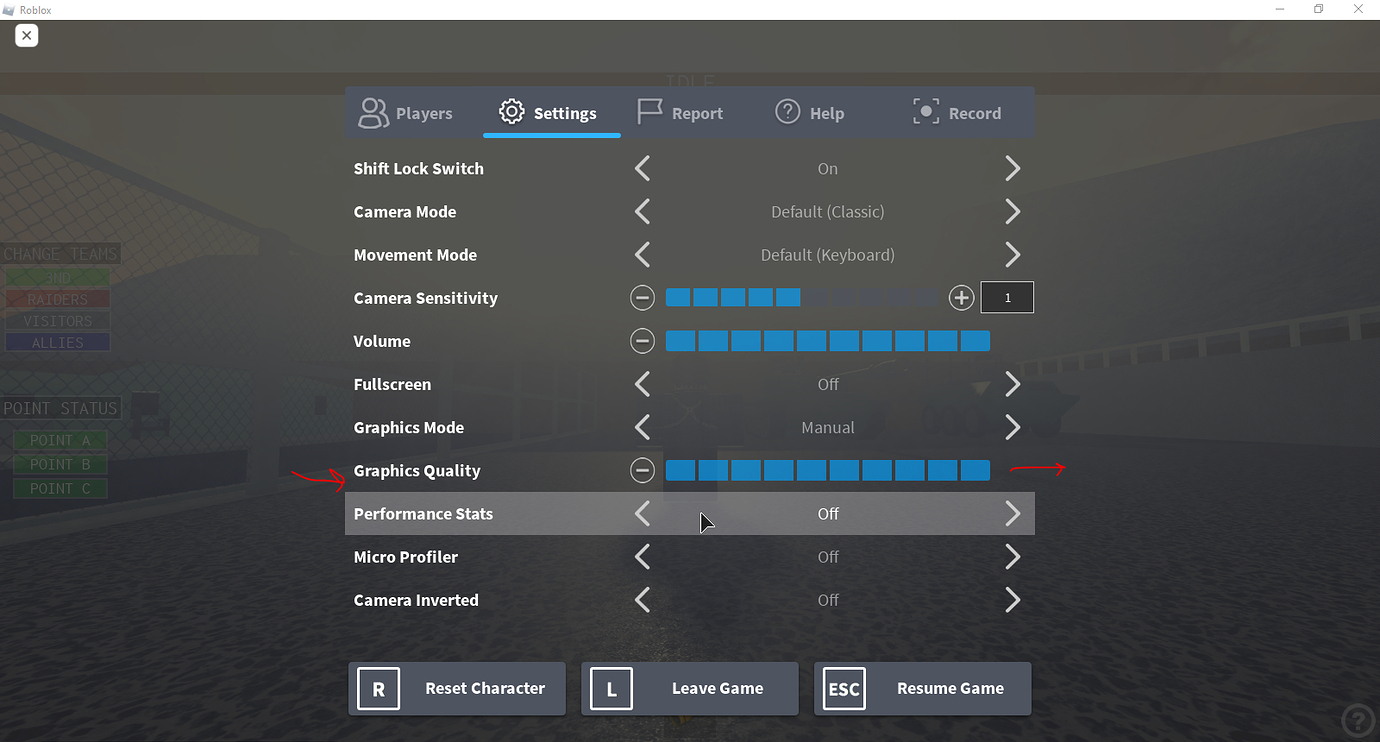The height and width of the screenshot is (742, 1380).
Task: Switch Graphics Mode with right chevron
Action: [x=1012, y=427]
